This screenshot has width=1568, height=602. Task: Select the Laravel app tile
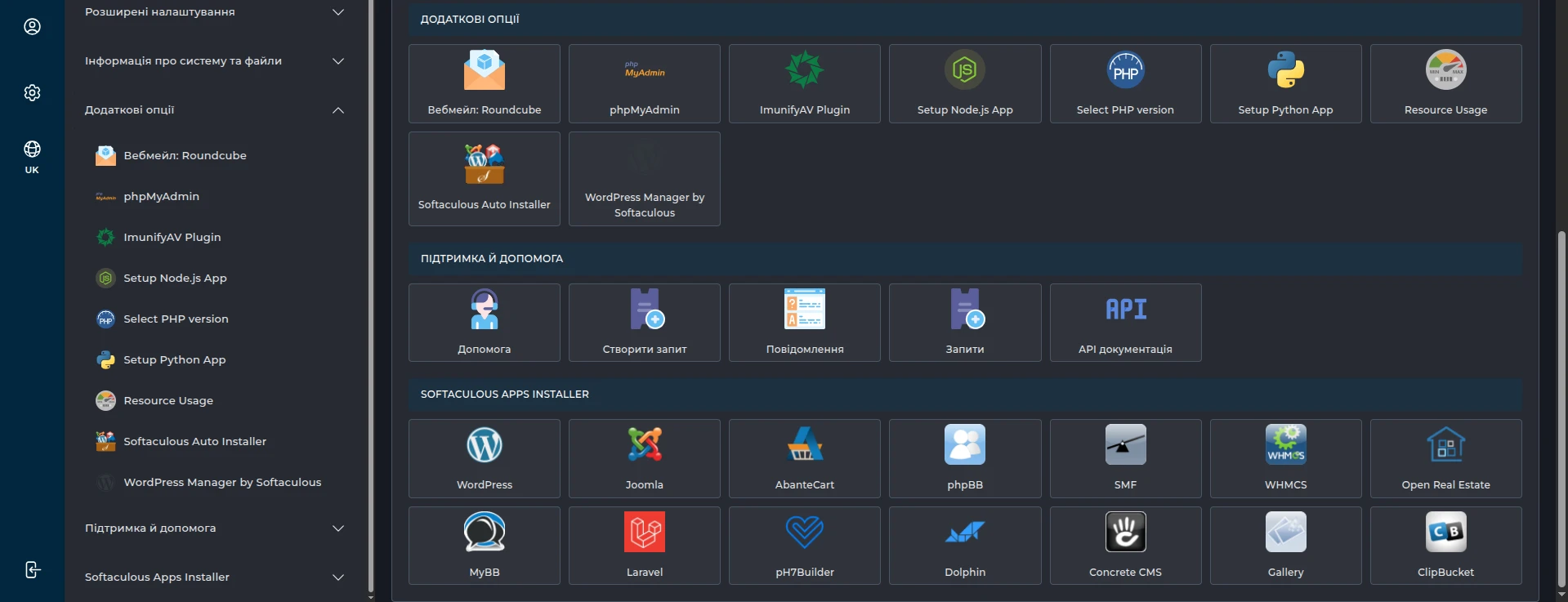pos(645,546)
